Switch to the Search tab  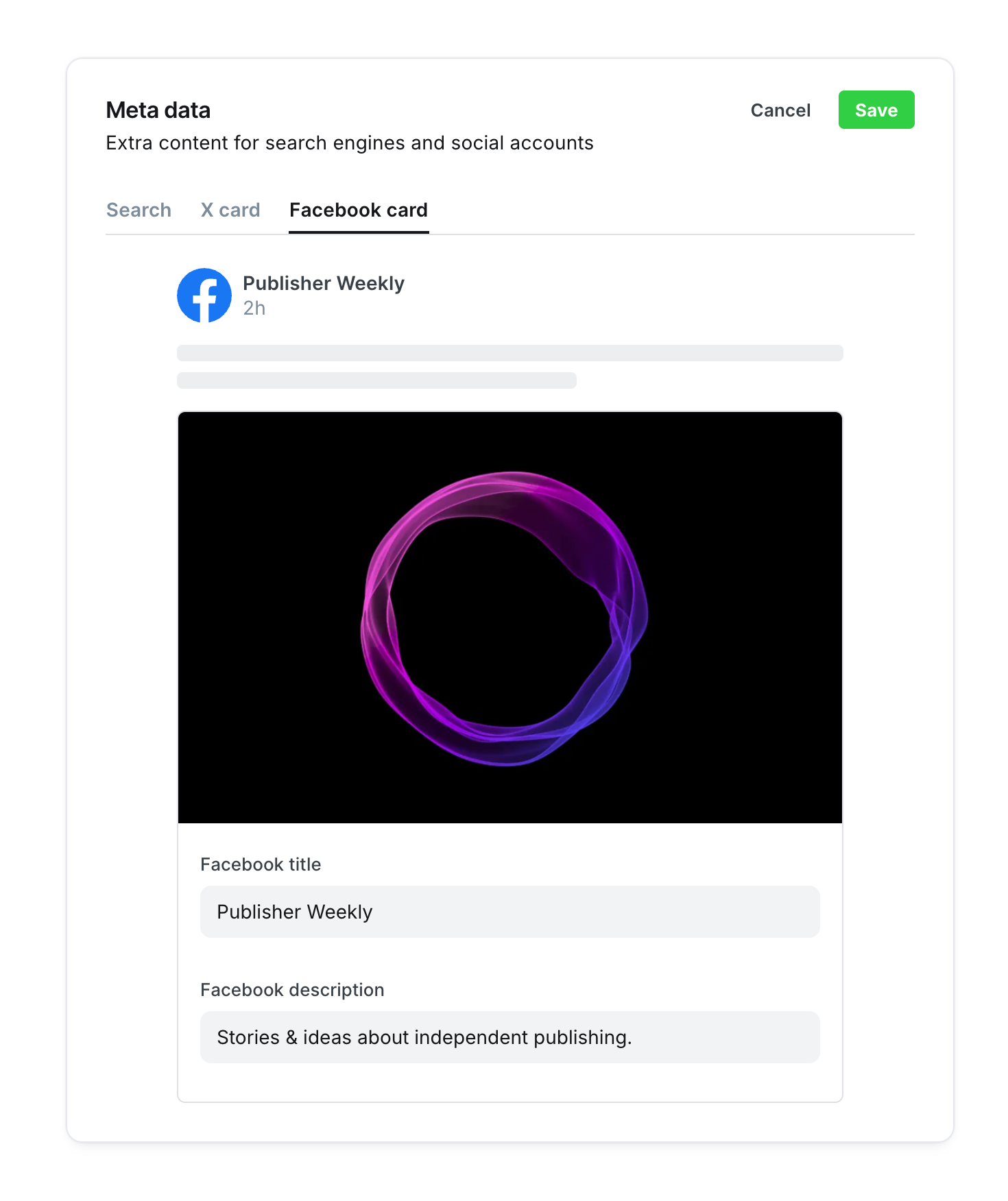139,210
